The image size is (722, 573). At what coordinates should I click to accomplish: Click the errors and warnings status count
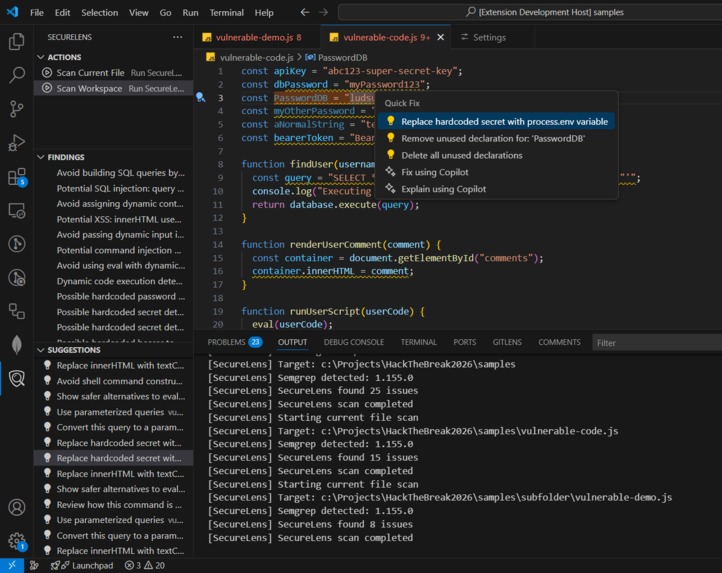coord(145,565)
